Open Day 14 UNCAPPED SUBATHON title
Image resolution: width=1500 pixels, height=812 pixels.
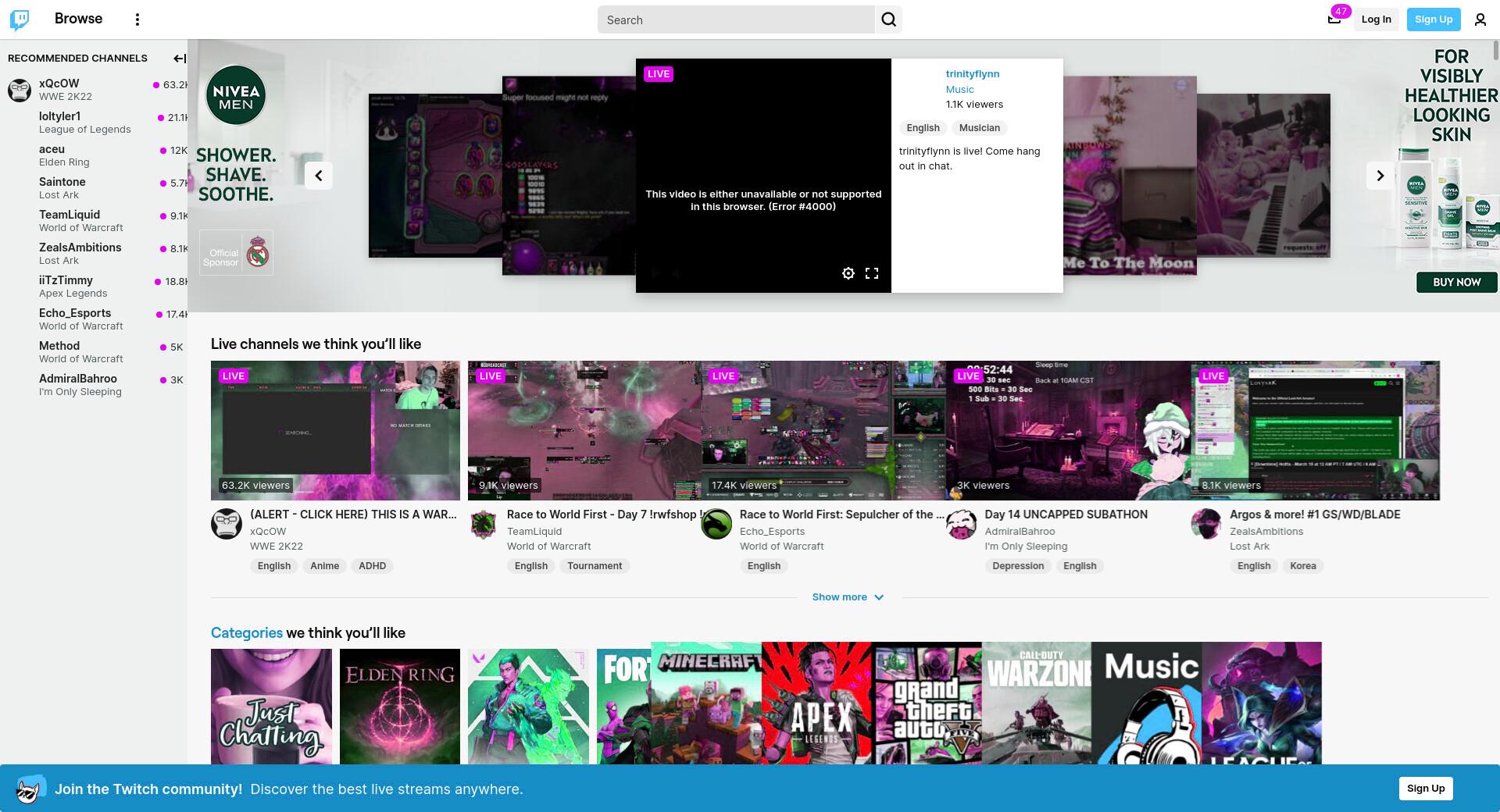pyautogui.click(x=1066, y=515)
